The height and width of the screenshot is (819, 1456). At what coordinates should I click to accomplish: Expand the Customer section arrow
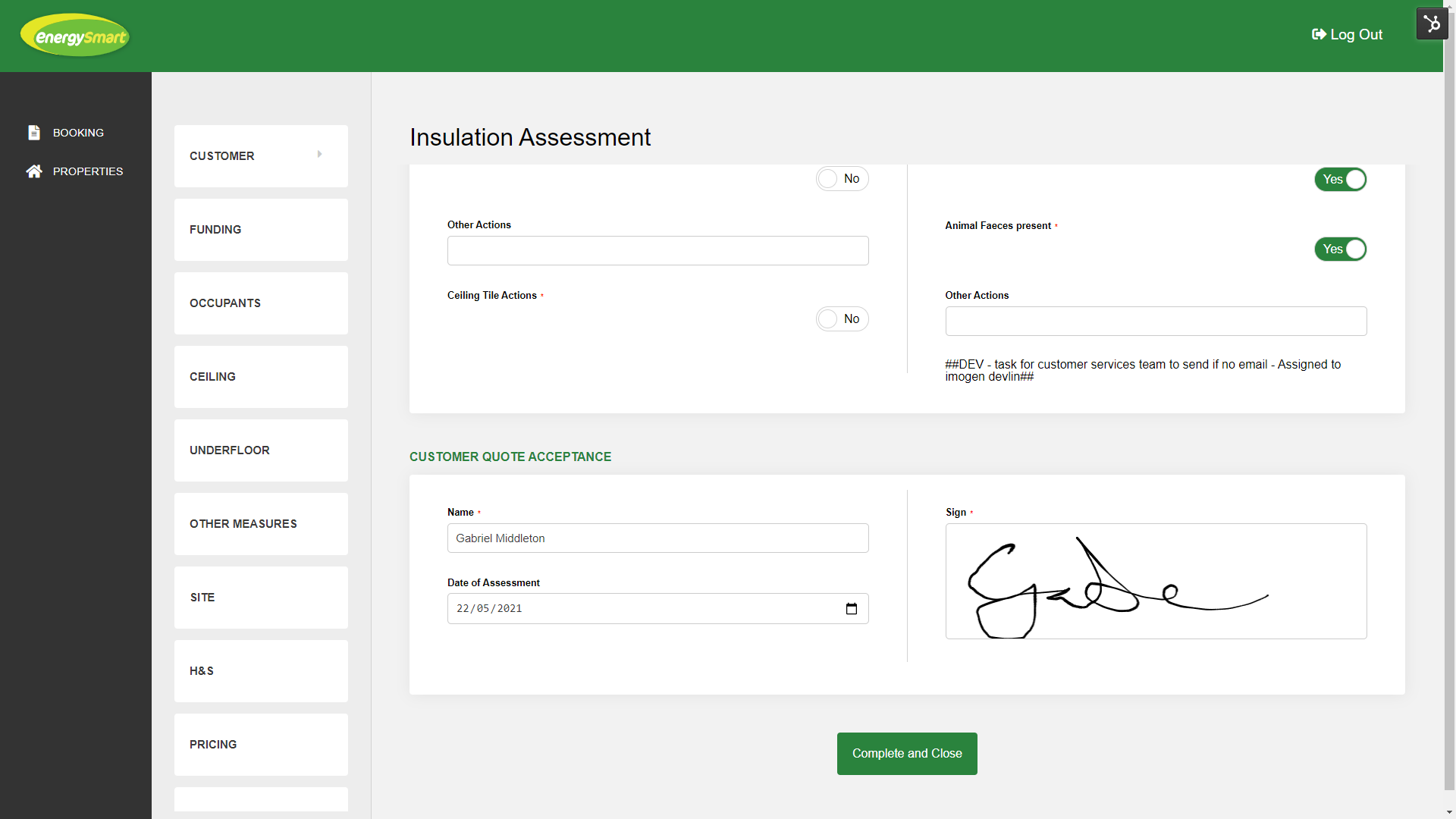point(319,155)
